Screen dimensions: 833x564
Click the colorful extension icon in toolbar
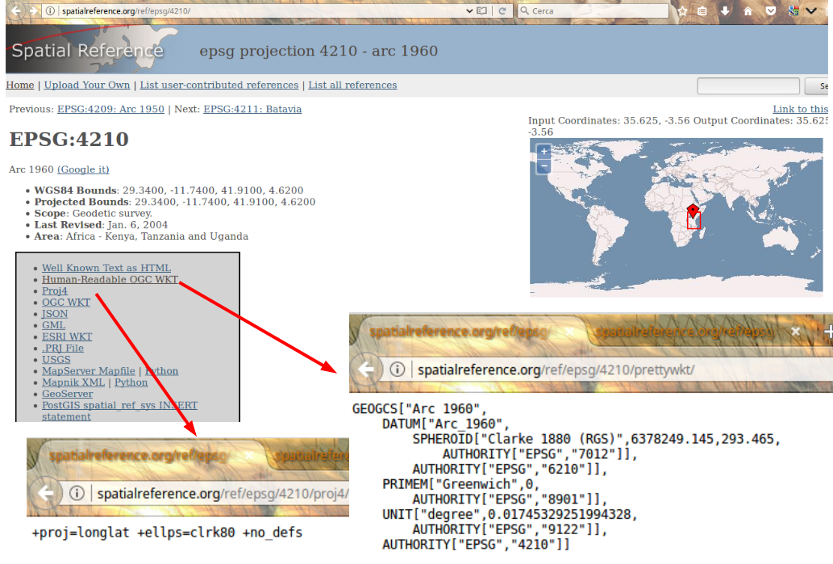pos(793,11)
